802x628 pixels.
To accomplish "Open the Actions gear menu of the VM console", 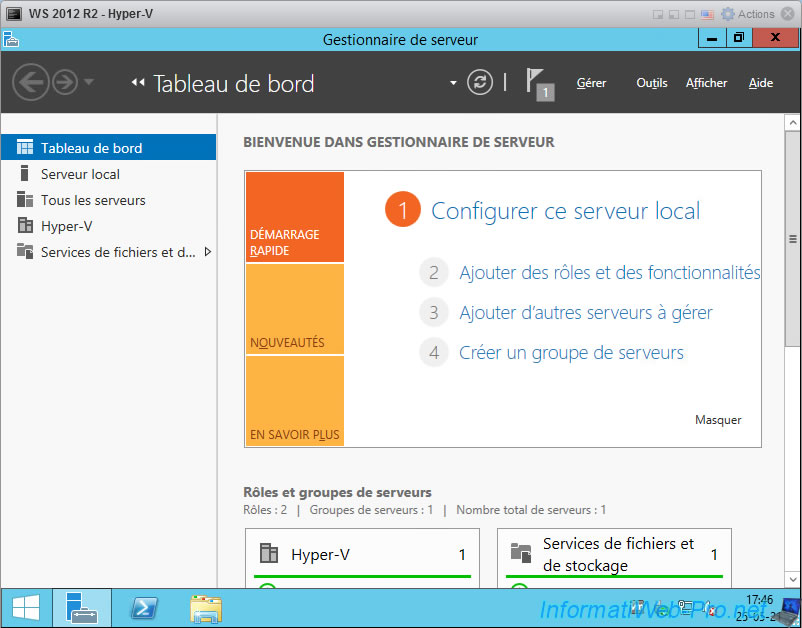I will point(747,14).
